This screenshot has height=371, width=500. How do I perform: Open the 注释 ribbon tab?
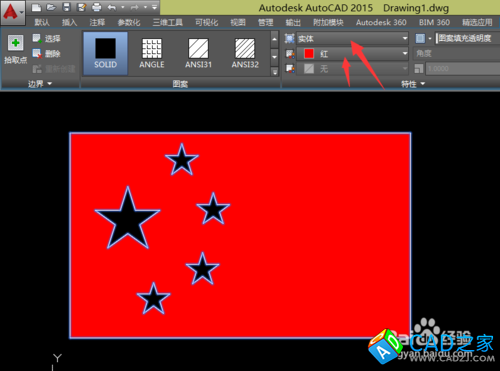(97, 22)
